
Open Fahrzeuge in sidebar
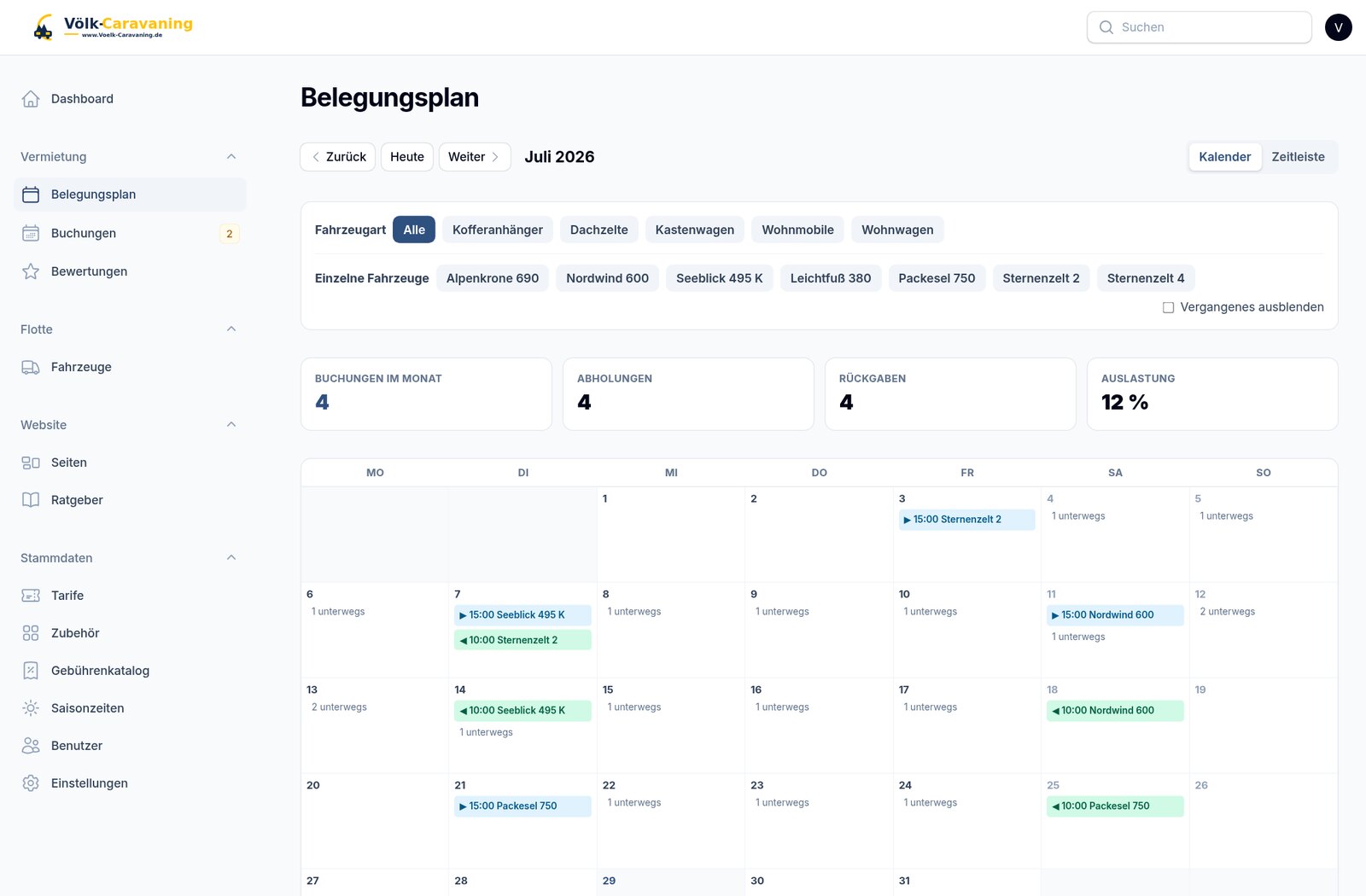tap(130, 367)
